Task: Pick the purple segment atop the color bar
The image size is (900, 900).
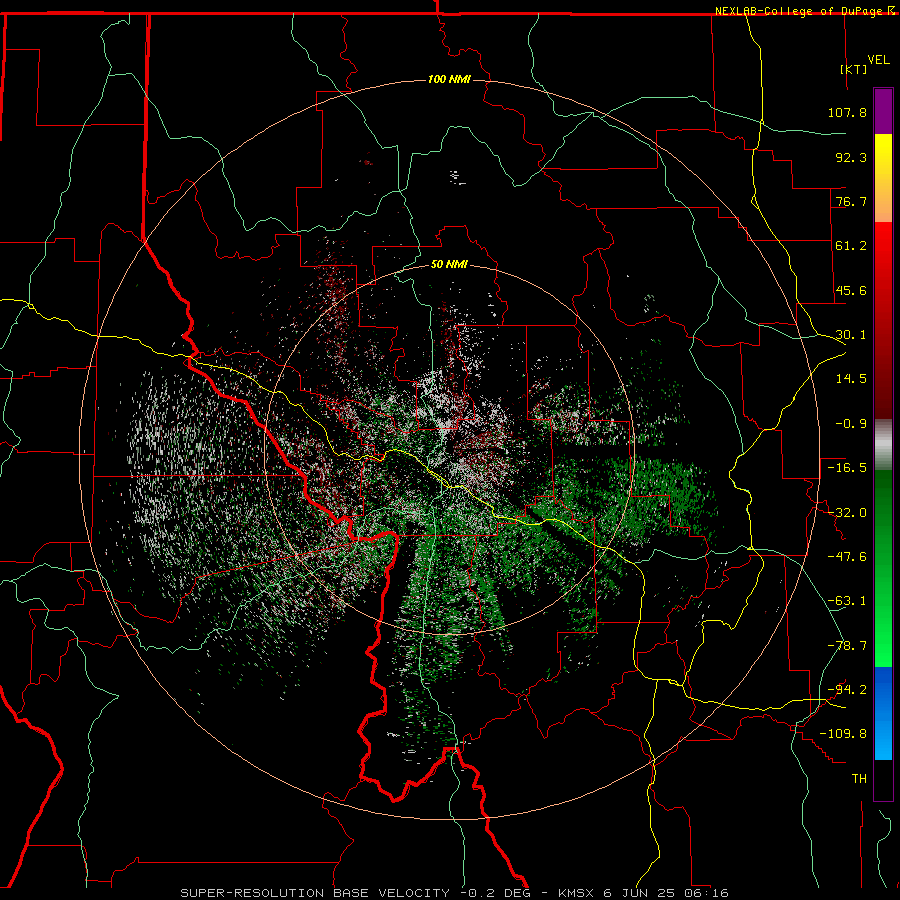Action: click(883, 111)
